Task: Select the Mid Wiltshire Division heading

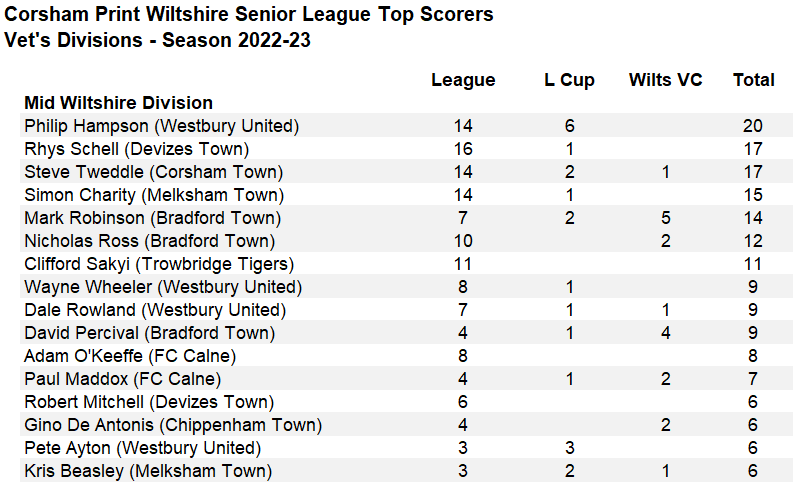Action: pos(118,103)
